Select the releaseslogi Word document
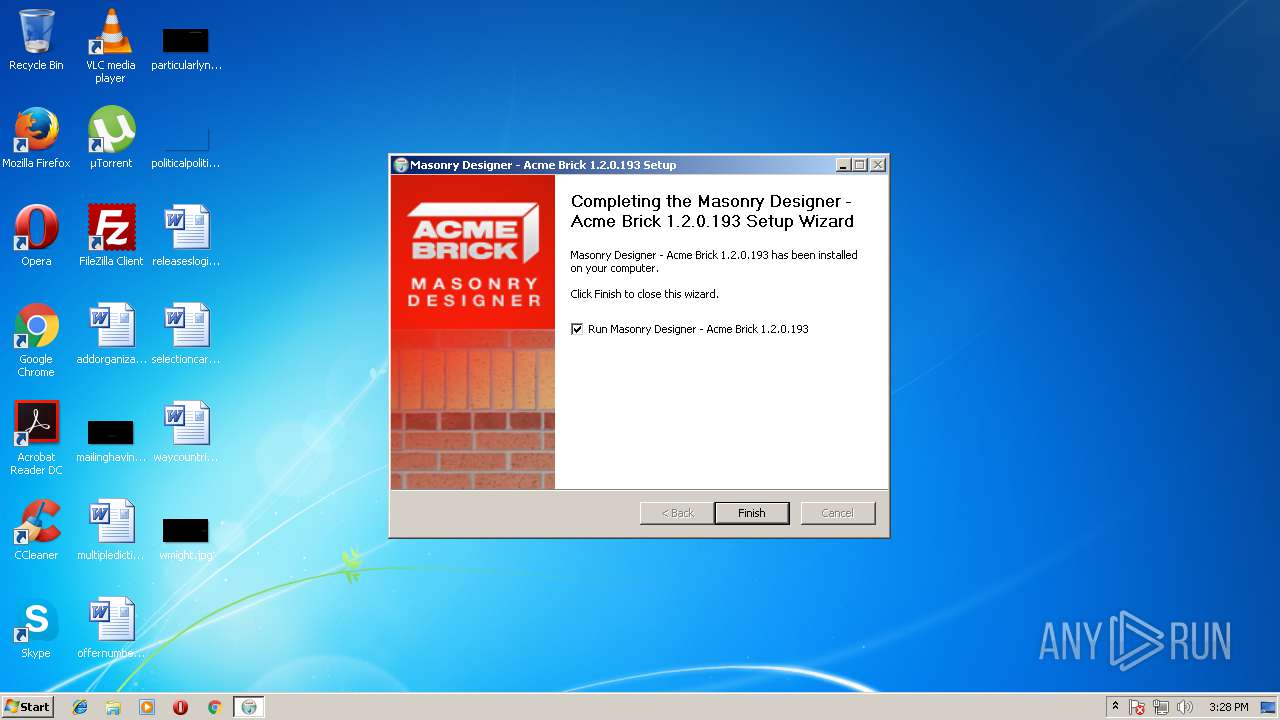The height and width of the screenshot is (720, 1280). (x=186, y=237)
